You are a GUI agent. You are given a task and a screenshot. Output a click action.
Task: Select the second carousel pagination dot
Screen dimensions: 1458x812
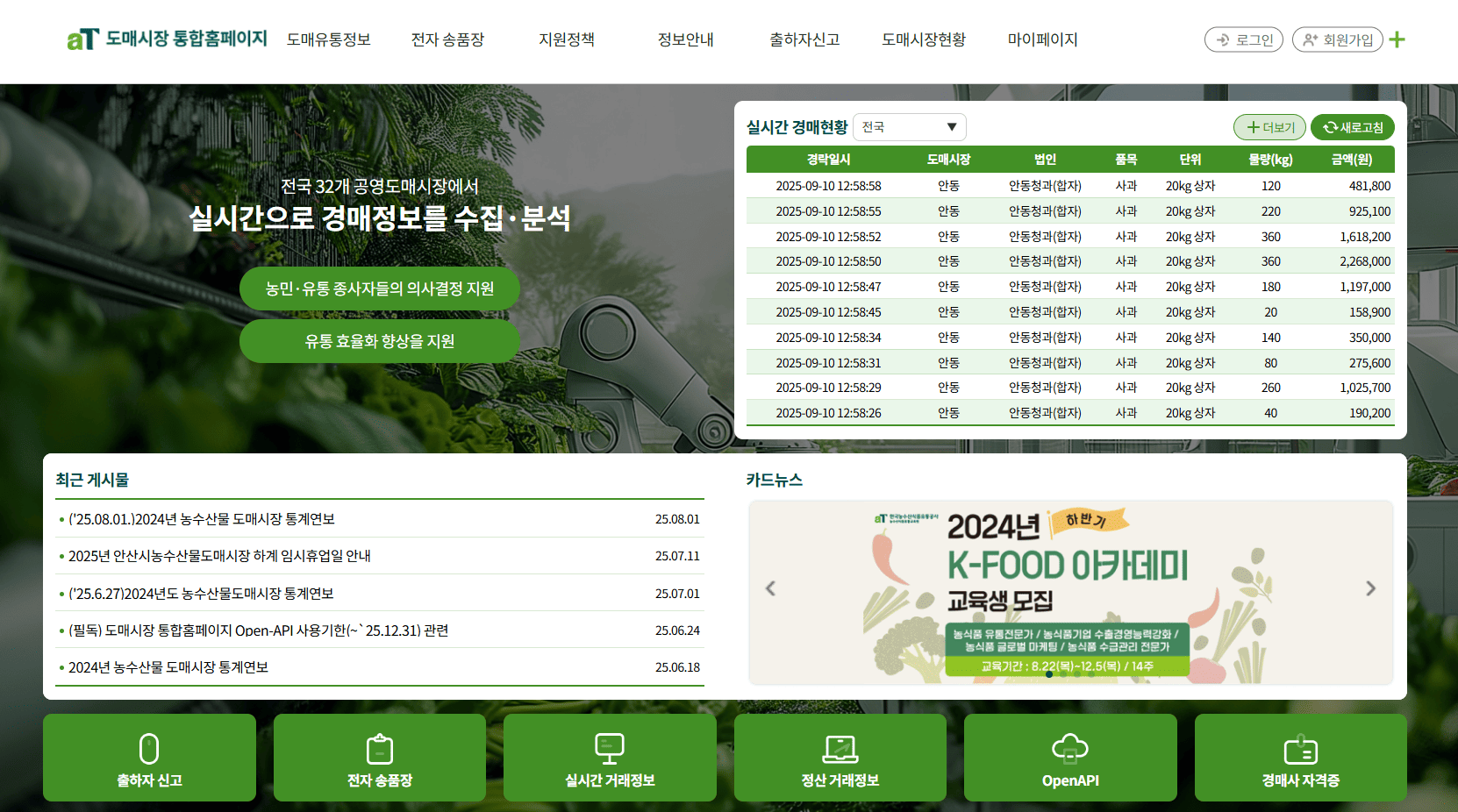[1063, 674]
